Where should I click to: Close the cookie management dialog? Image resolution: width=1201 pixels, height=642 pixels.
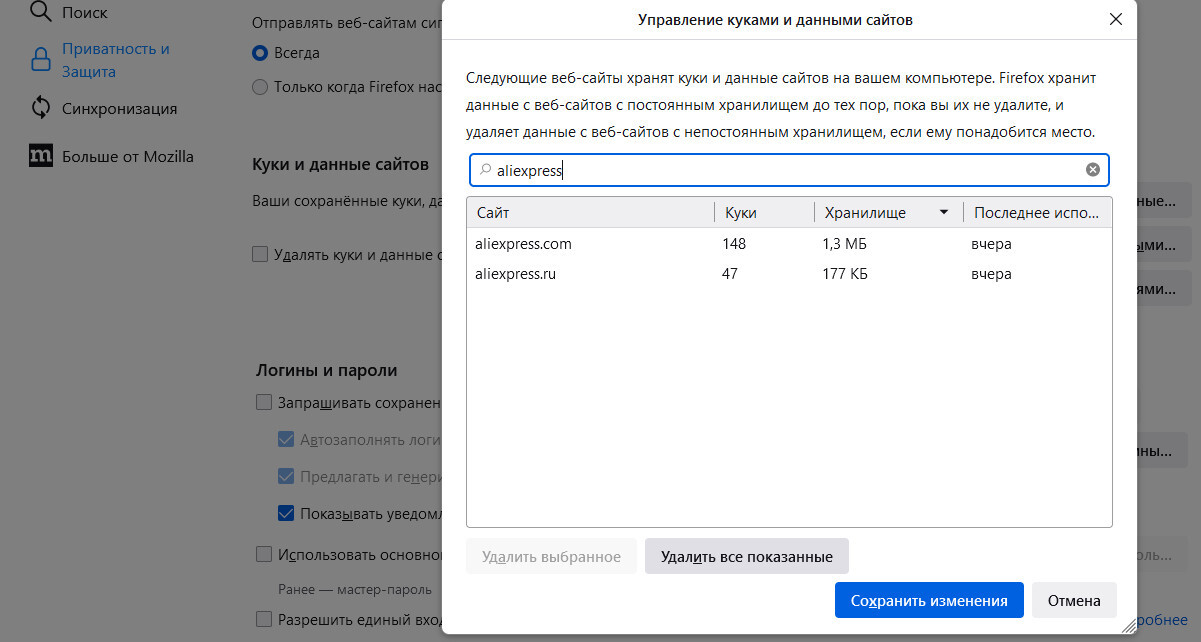pyautogui.click(x=1116, y=19)
